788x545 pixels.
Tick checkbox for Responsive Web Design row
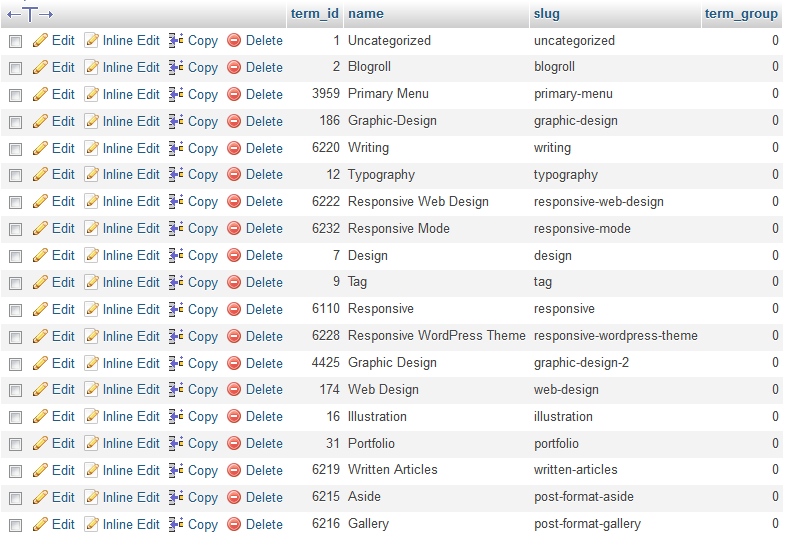[16, 203]
